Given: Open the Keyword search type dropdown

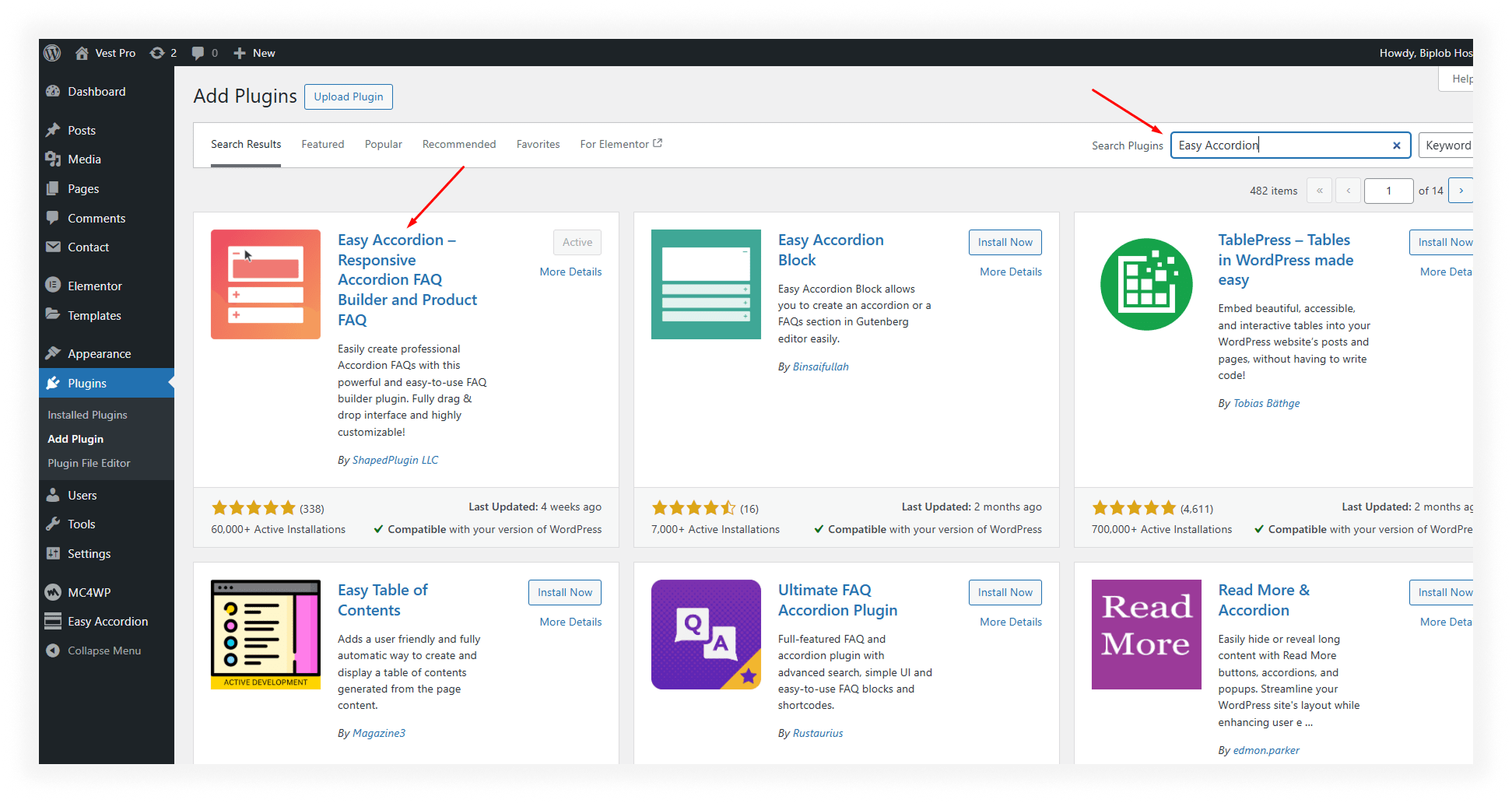Looking at the screenshot, I should point(1447,146).
